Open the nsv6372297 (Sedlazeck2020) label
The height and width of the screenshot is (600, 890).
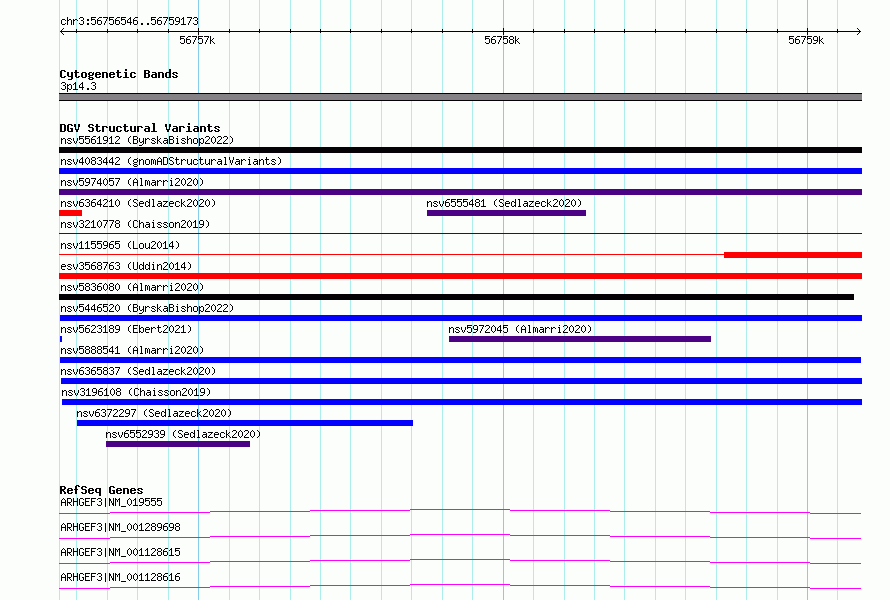[x=154, y=413]
